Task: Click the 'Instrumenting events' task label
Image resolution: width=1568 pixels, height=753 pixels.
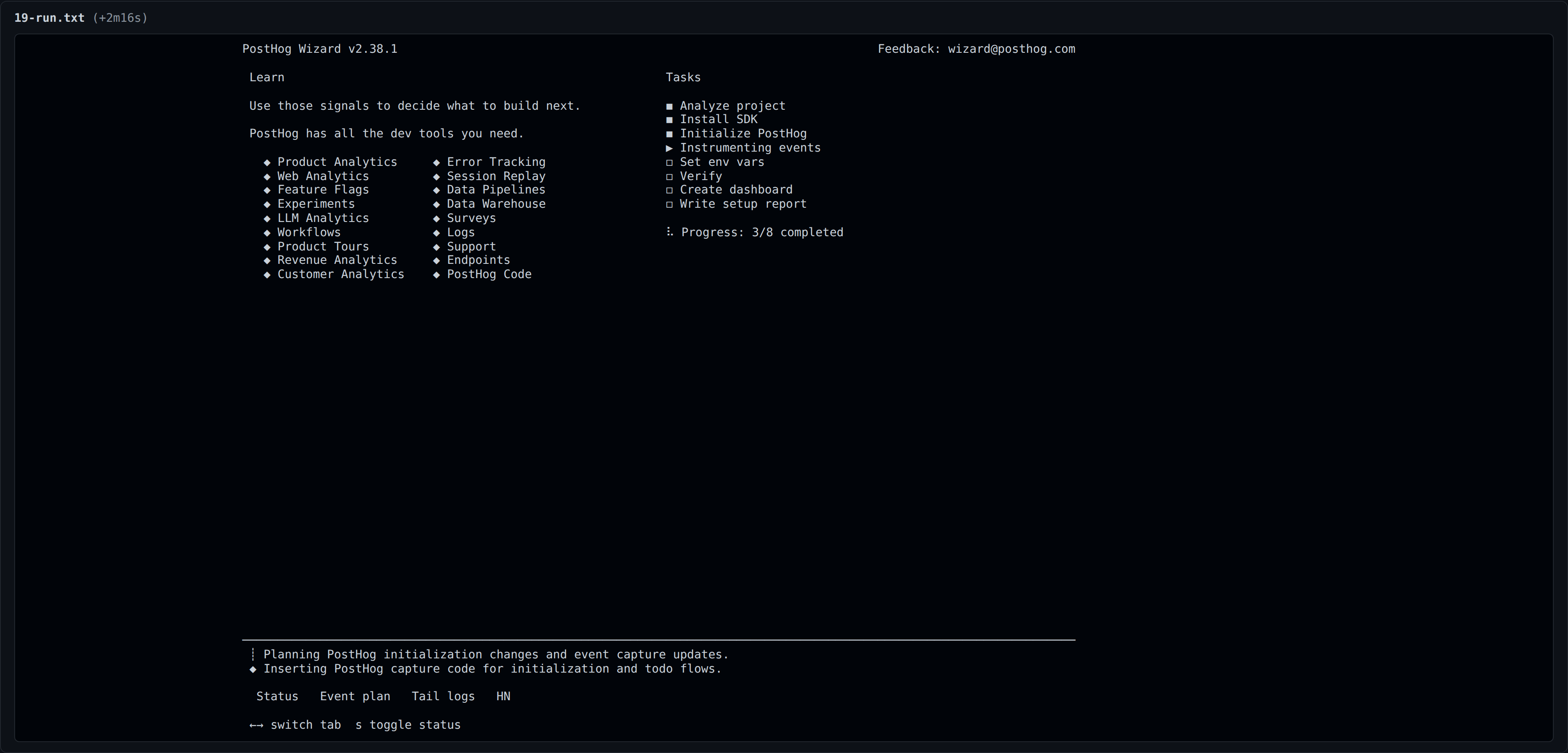Action: coord(750,148)
